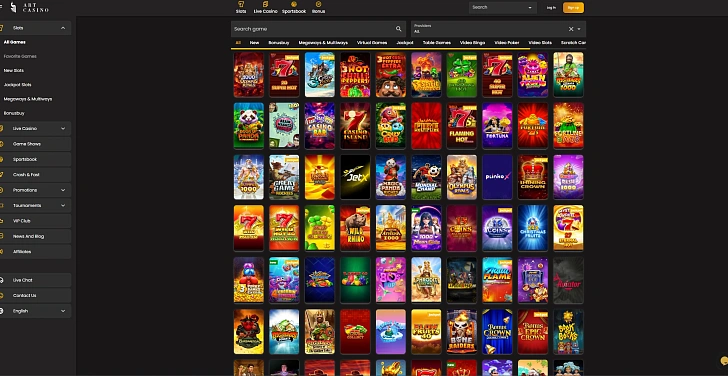
Task: Open Sportsbook in the sidebar
Action: [35, 159]
